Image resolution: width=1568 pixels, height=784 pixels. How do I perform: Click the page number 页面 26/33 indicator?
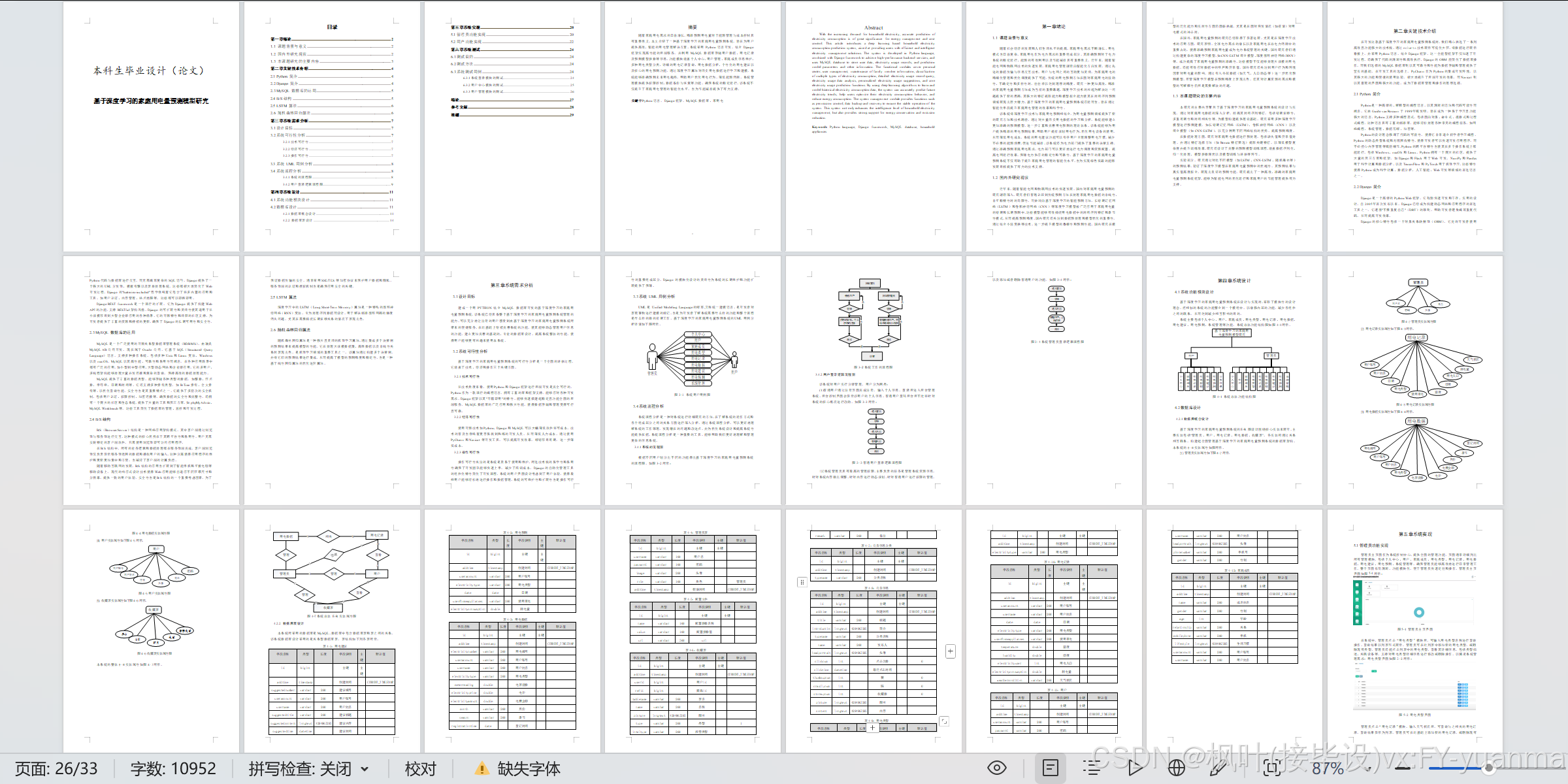click(x=56, y=769)
